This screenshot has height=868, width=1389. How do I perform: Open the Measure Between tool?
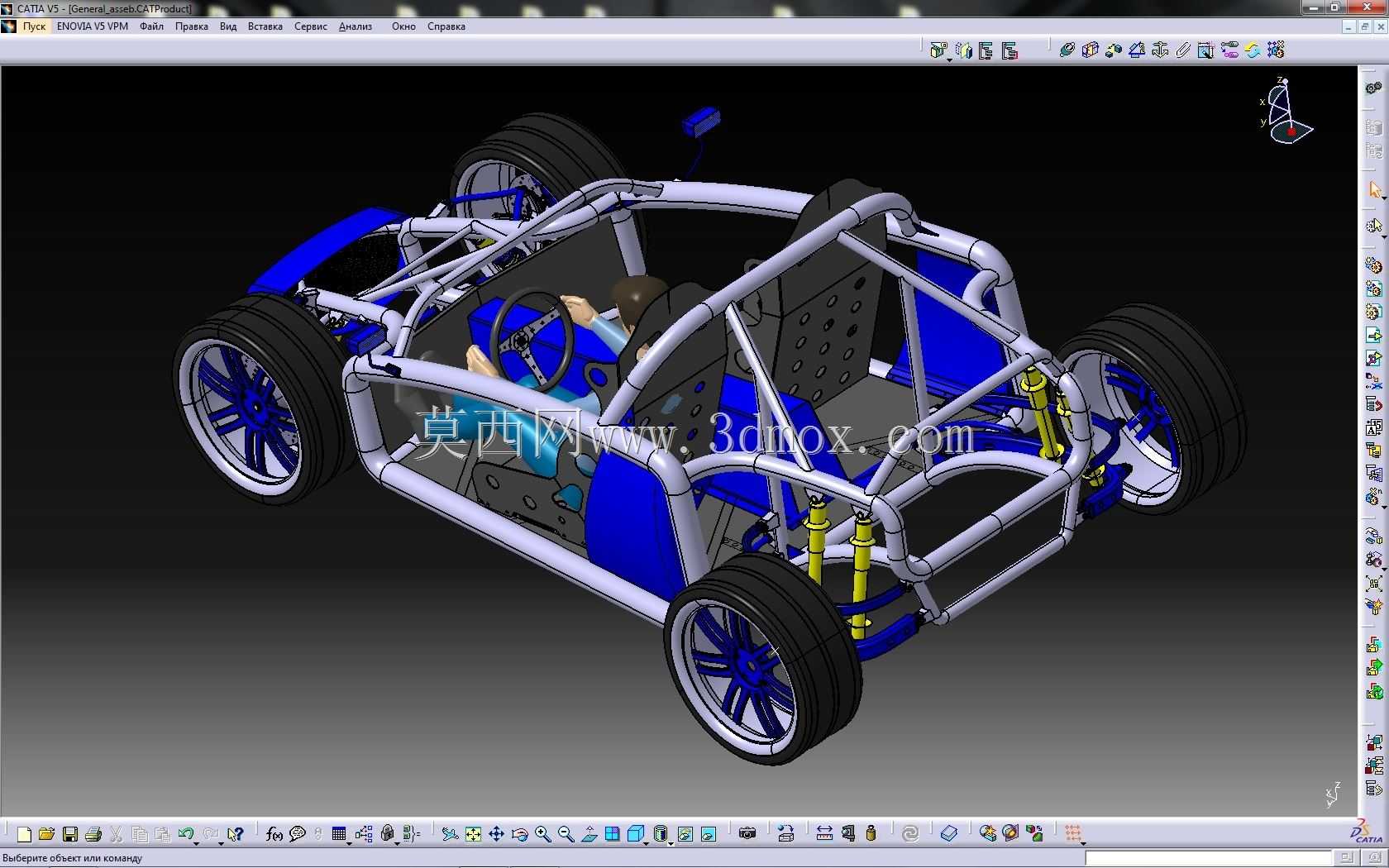pyautogui.click(x=824, y=834)
